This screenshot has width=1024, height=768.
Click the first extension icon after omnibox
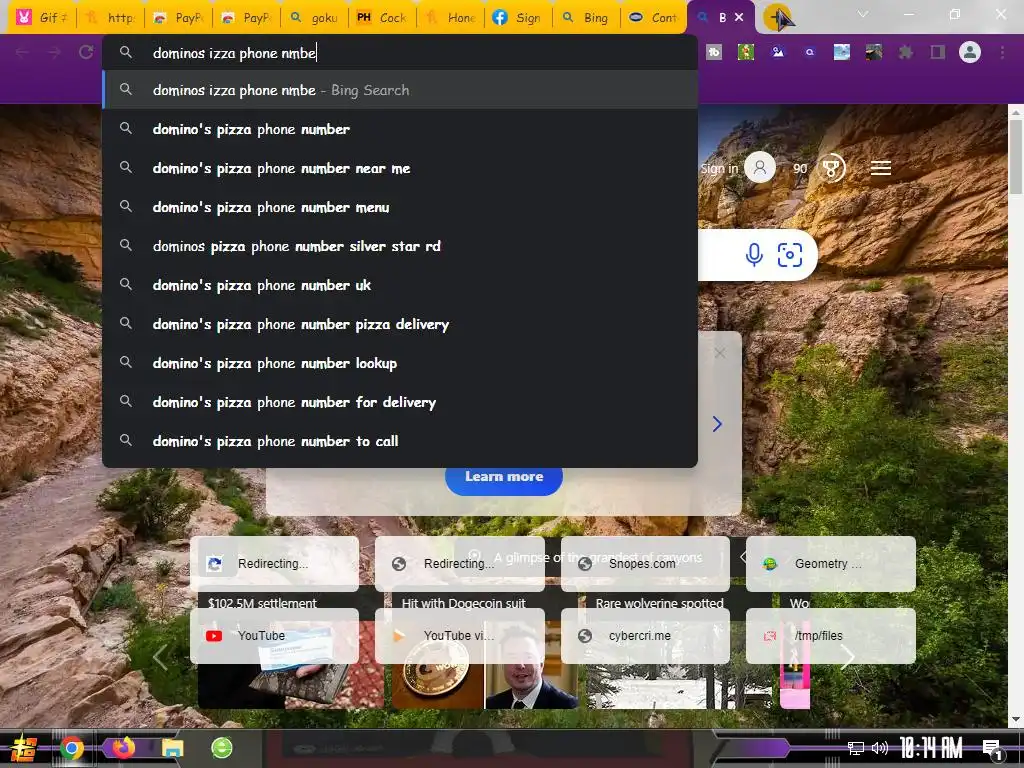pos(714,52)
